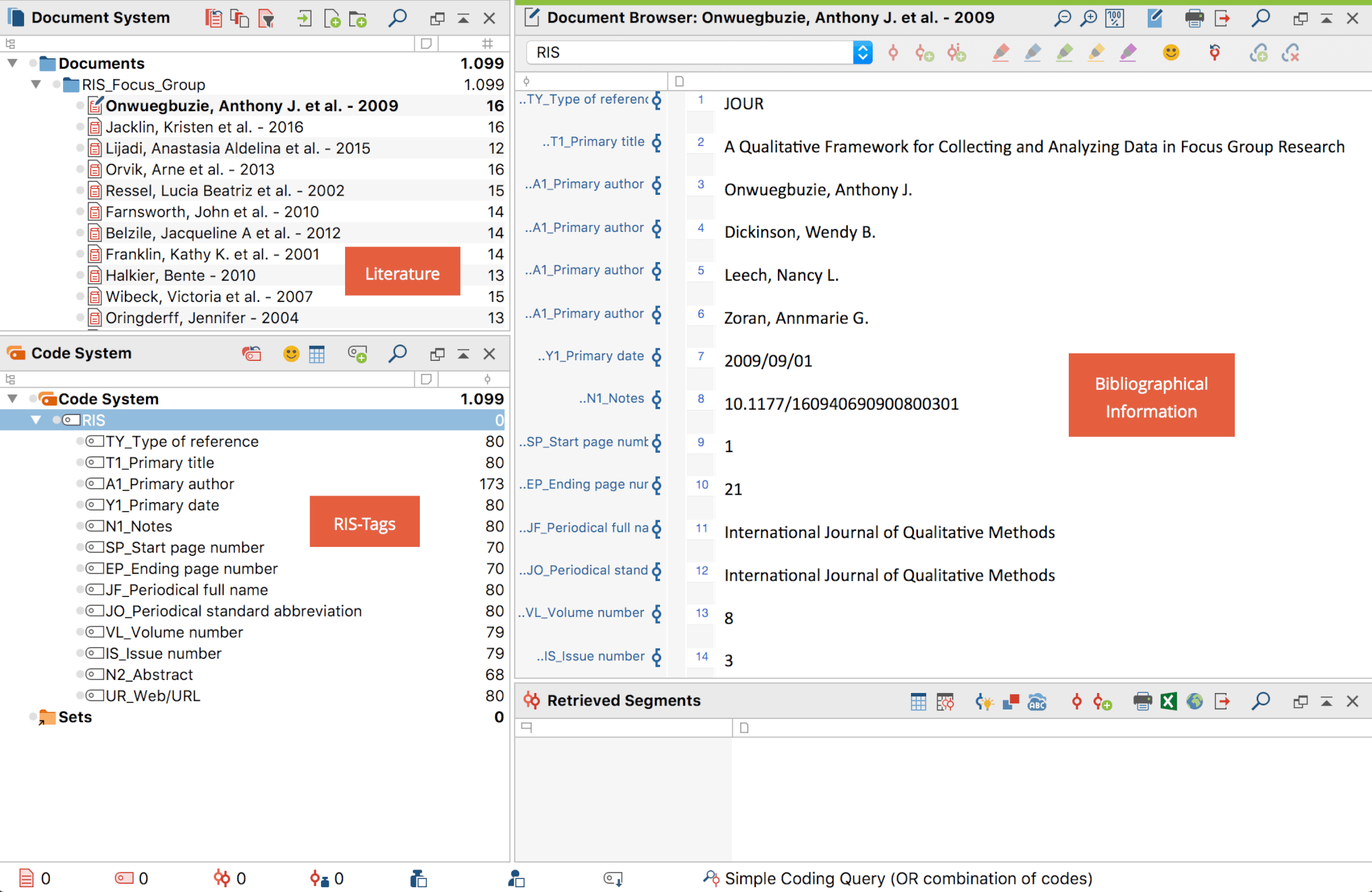This screenshot has width=1372, height=892.
Task: Toggle edit mode pencil in Document Browser
Action: pyautogui.click(x=1155, y=18)
